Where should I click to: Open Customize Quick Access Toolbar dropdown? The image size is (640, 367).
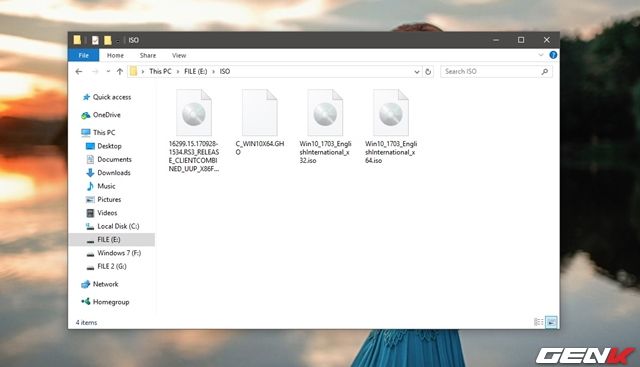[x=118, y=40]
